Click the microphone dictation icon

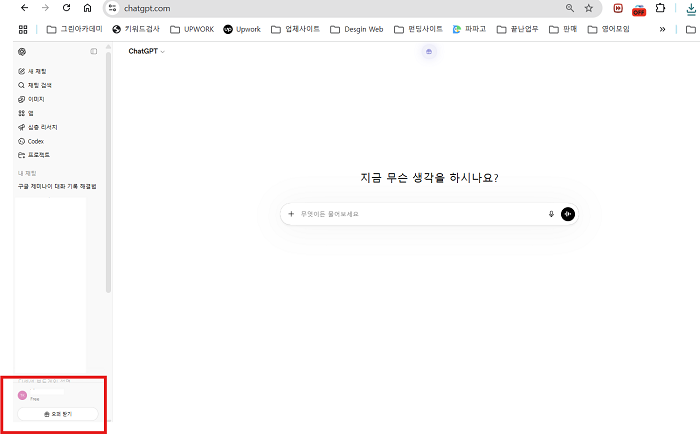(551, 214)
